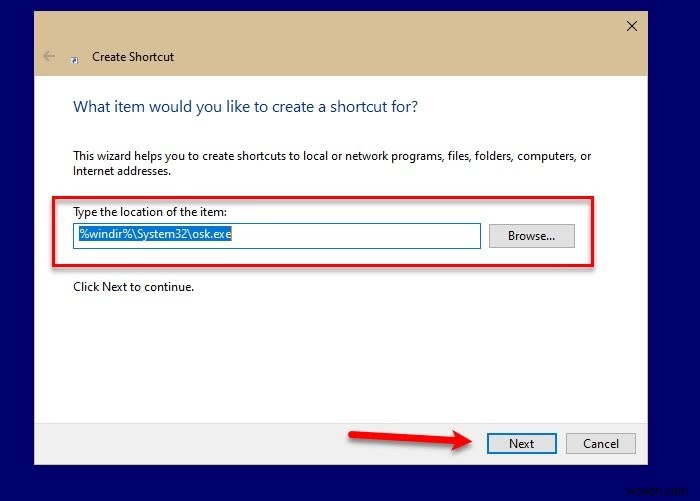The width and height of the screenshot is (700, 501).
Task: Click the red arrow pointing to Next
Action: coord(412,437)
